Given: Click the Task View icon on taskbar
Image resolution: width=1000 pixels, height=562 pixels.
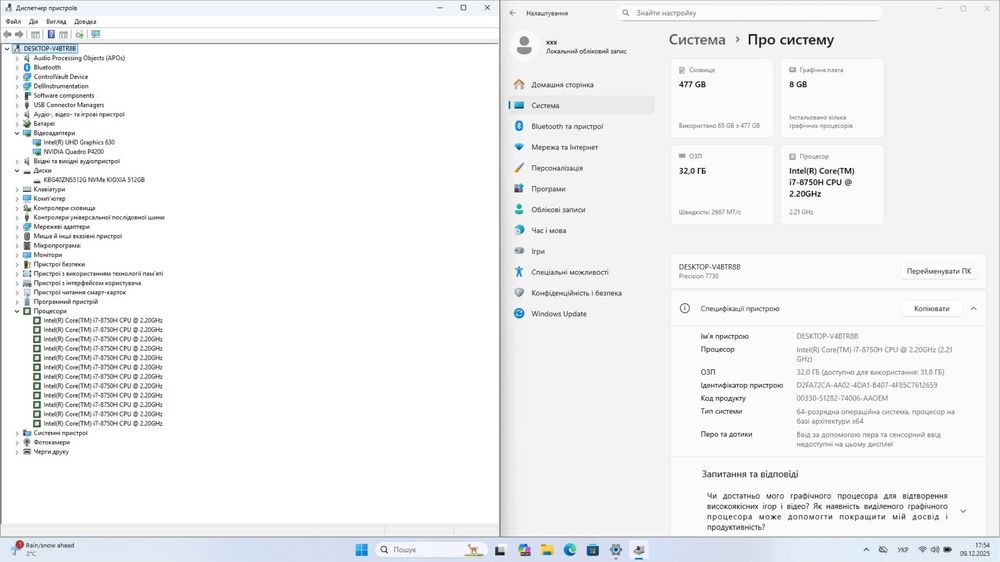Looking at the screenshot, I should click(x=500, y=550).
